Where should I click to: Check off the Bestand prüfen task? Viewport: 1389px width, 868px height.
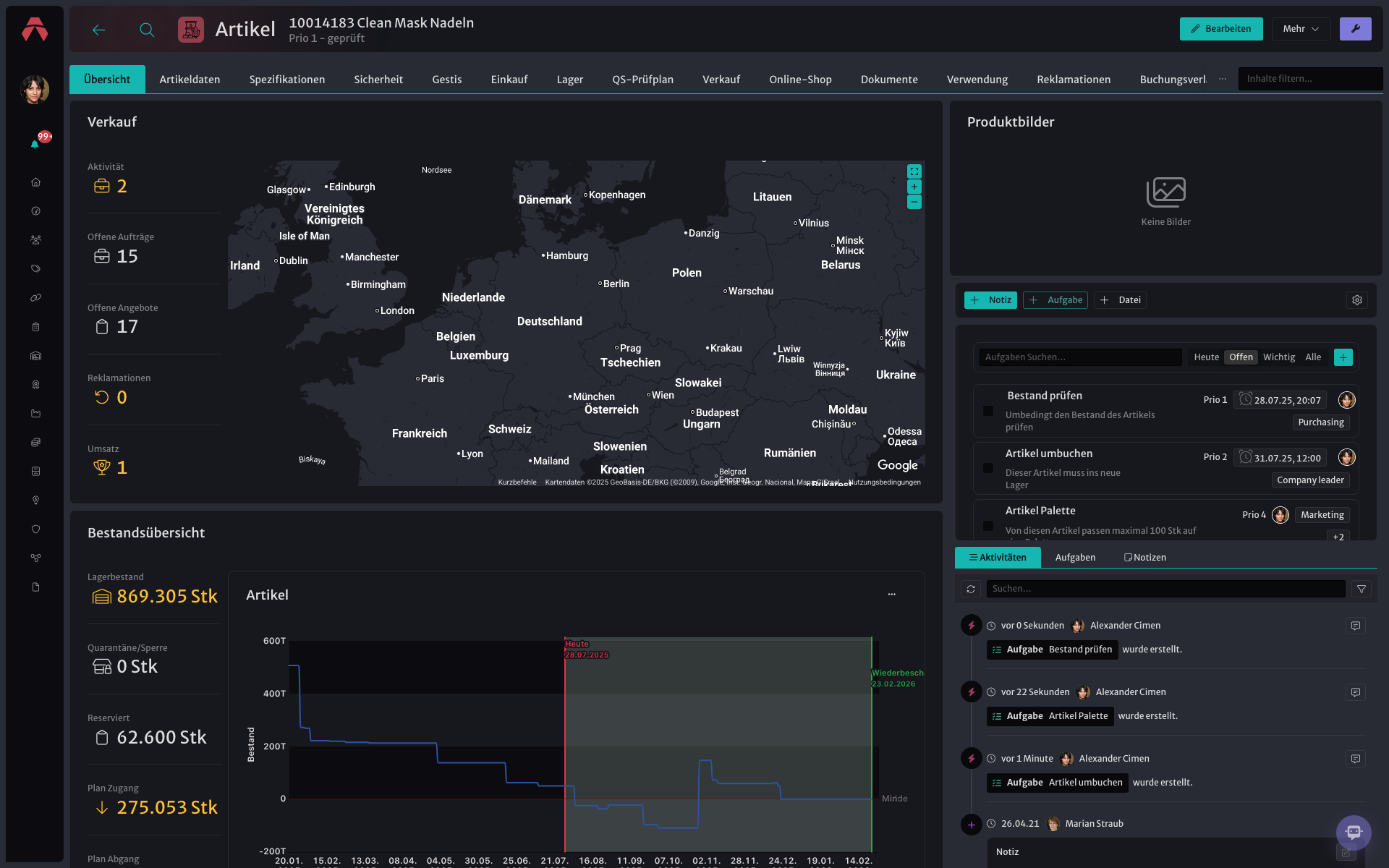point(988,411)
